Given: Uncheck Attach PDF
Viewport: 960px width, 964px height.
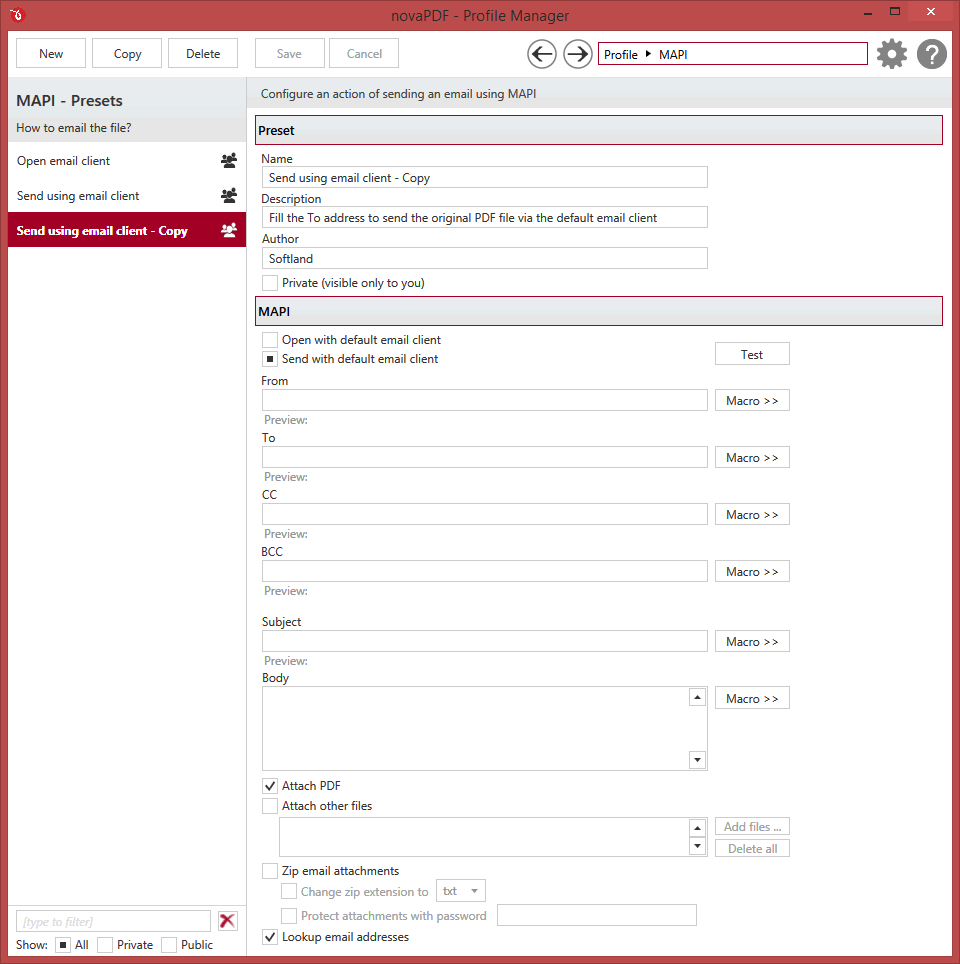Looking at the screenshot, I should point(269,786).
